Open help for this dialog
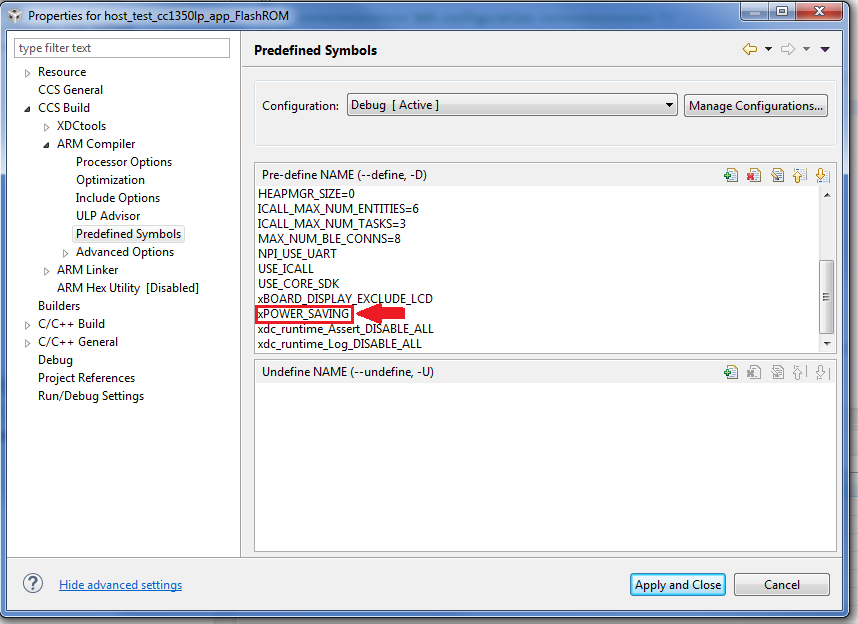Viewport: 858px width, 624px height. [33, 583]
